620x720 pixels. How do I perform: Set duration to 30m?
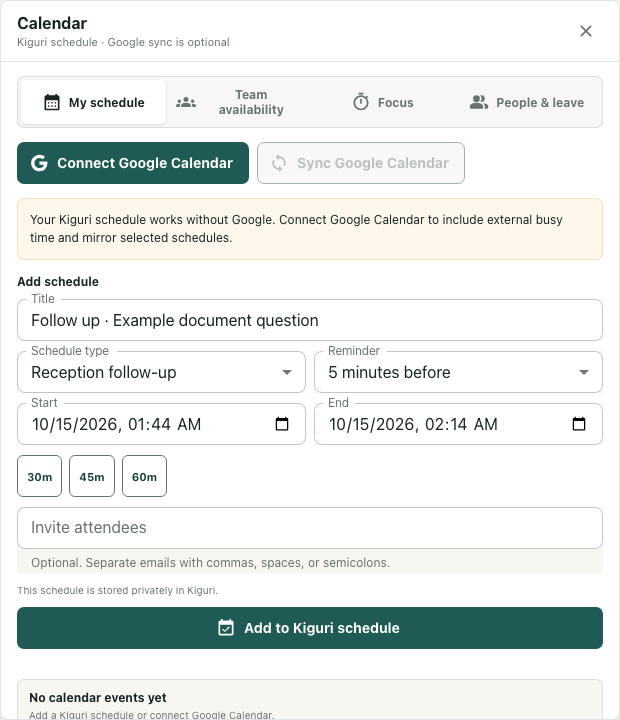click(x=39, y=476)
